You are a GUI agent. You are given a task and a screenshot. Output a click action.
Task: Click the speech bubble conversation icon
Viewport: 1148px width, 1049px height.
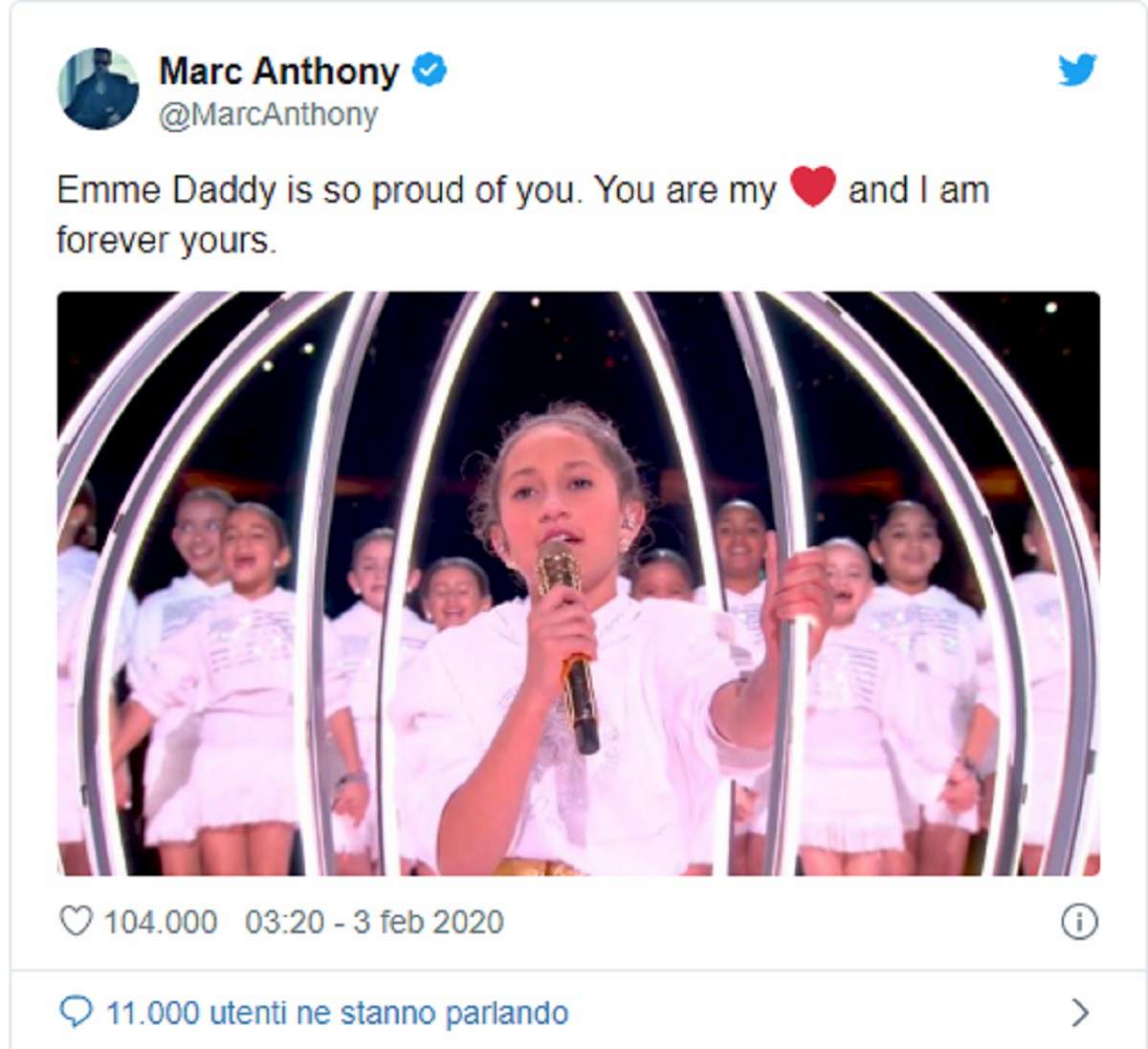click(x=76, y=1012)
